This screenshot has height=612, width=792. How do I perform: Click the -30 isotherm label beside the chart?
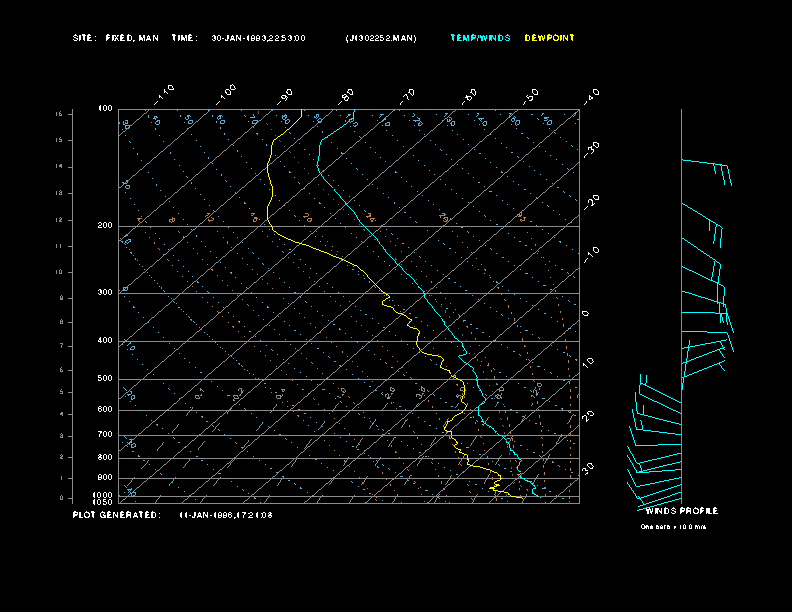(591, 149)
